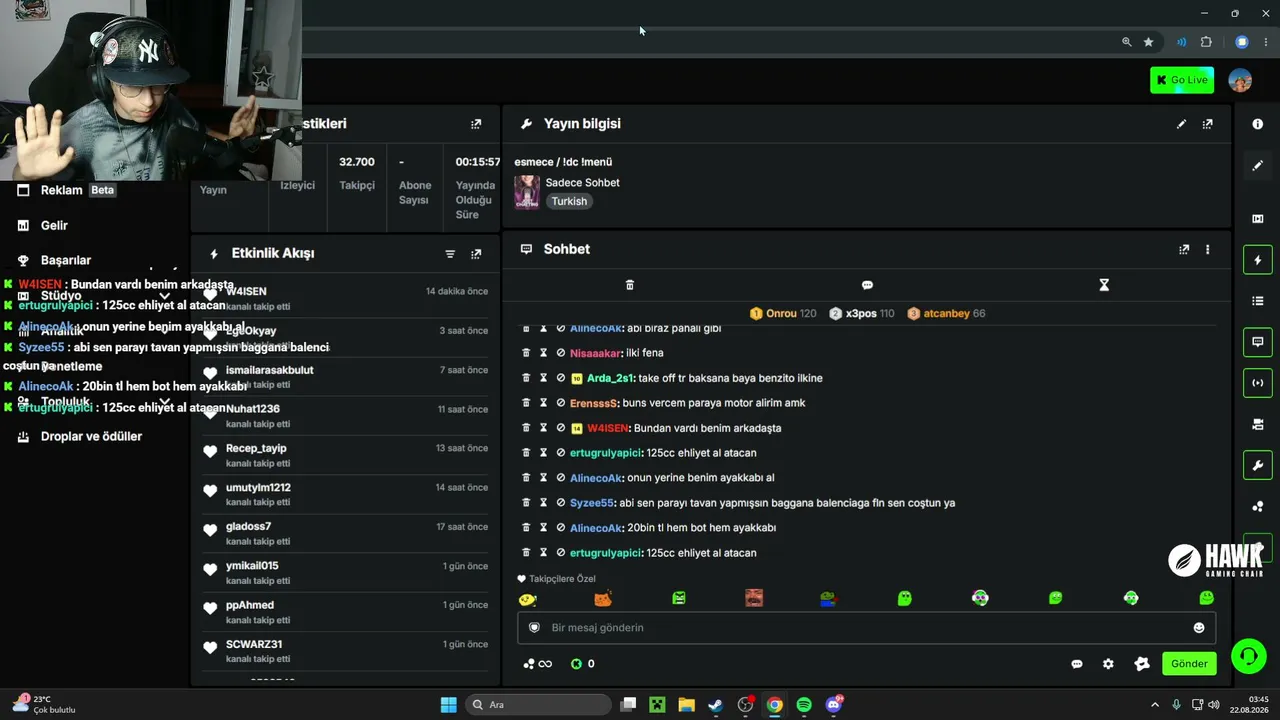Insert the orange cat emote
Image resolution: width=1280 pixels, height=720 pixels.
point(603,599)
